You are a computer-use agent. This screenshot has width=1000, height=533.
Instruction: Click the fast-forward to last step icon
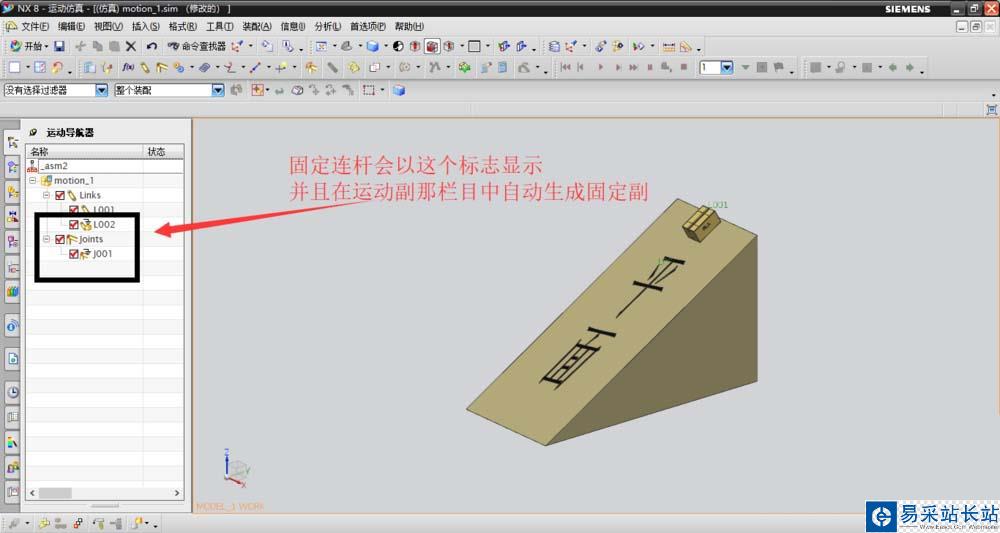coord(633,67)
